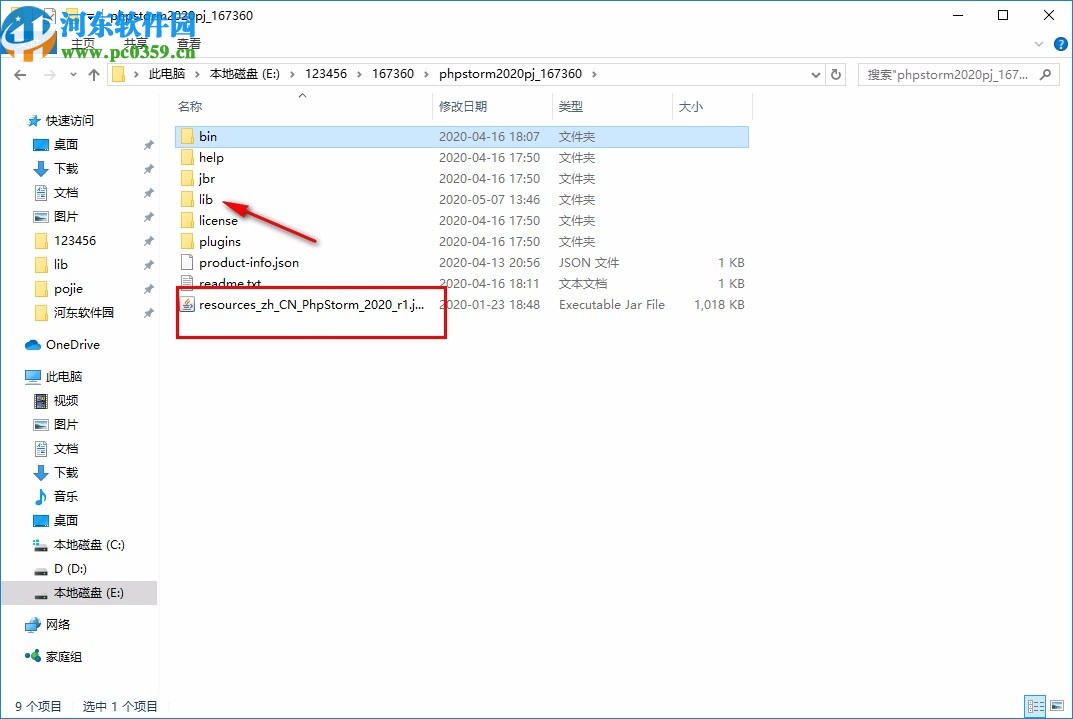Click the back navigation arrow
Image resolution: width=1073 pixels, height=719 pixels.
click(20, 74)
